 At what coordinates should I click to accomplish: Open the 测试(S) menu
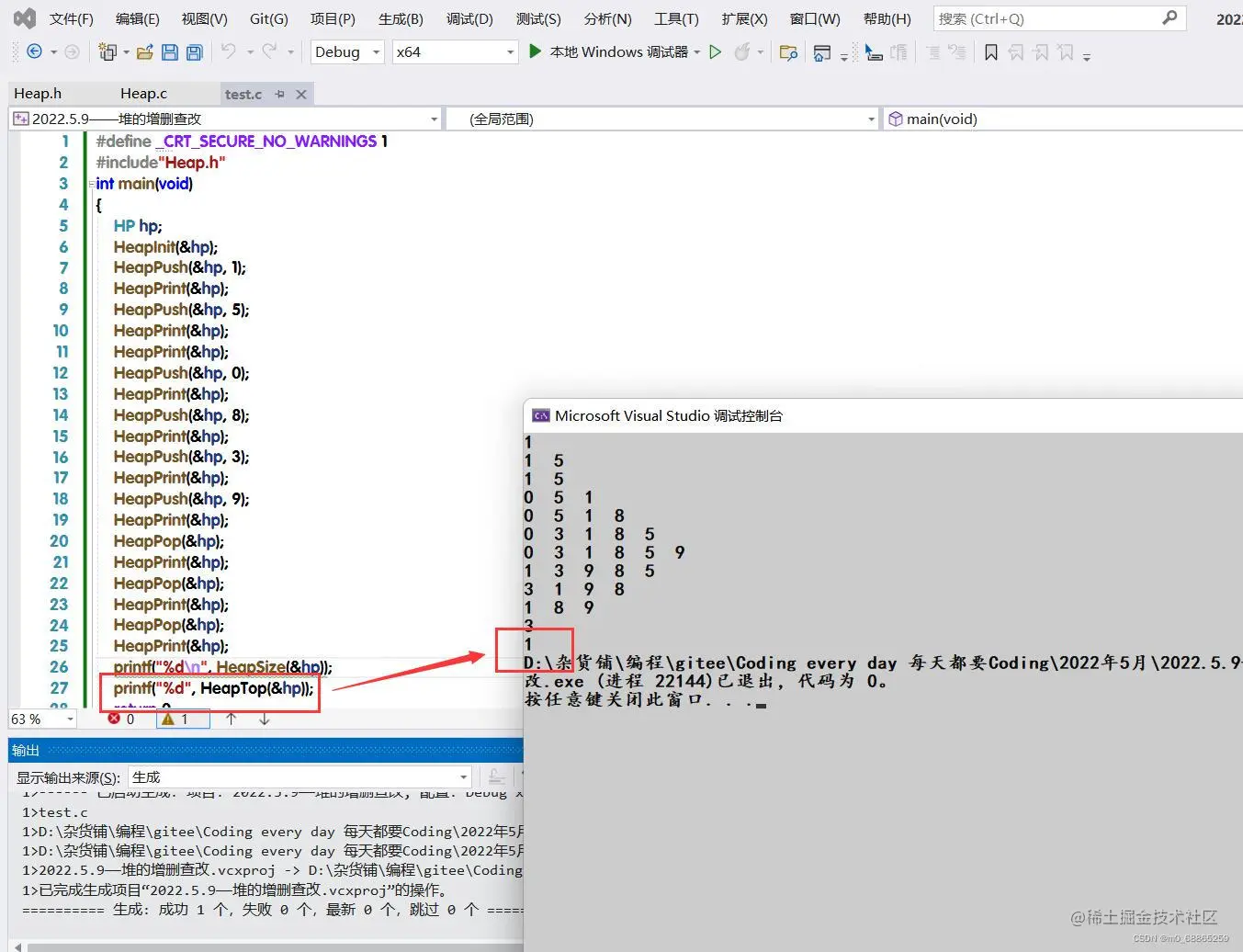pos(538,18)
